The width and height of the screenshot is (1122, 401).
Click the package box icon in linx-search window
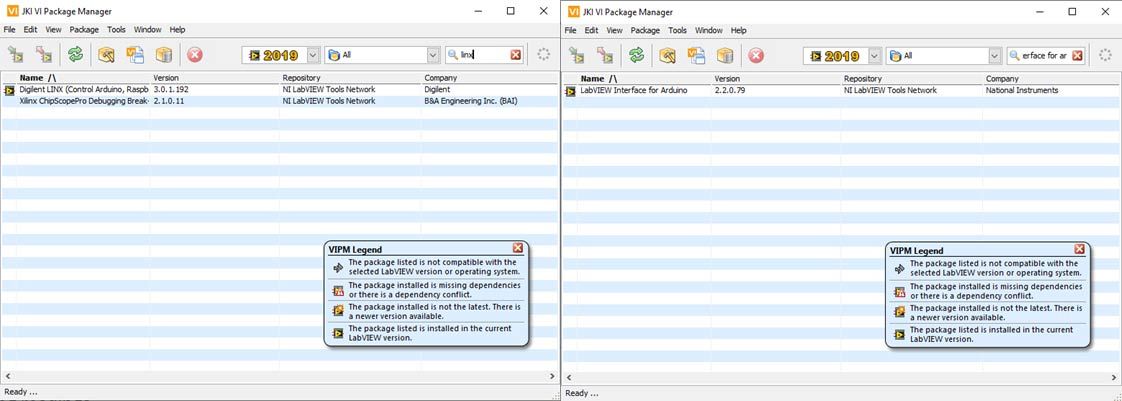click(x=164, y=54)
